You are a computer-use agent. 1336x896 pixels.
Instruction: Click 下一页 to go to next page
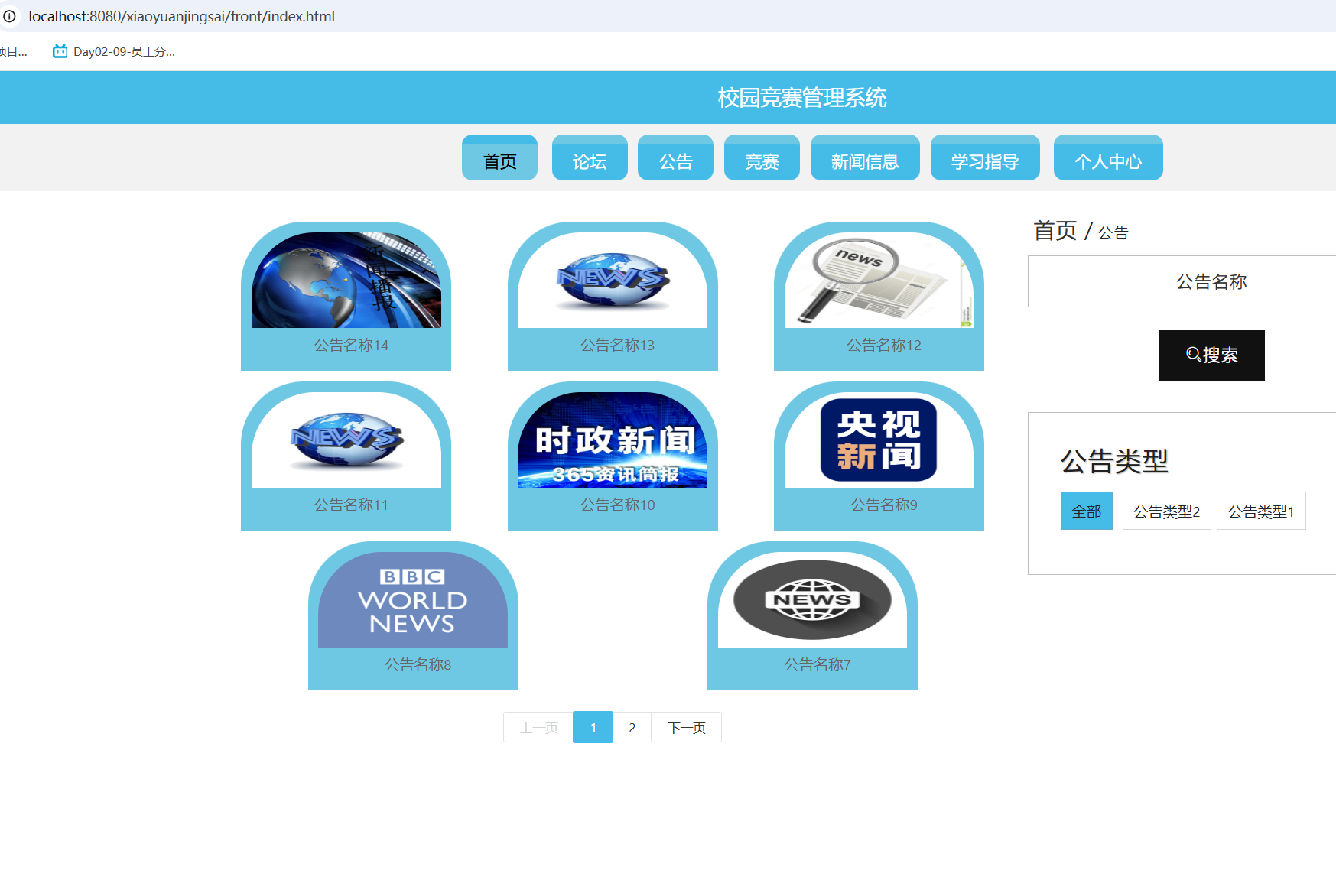(686, 727)
